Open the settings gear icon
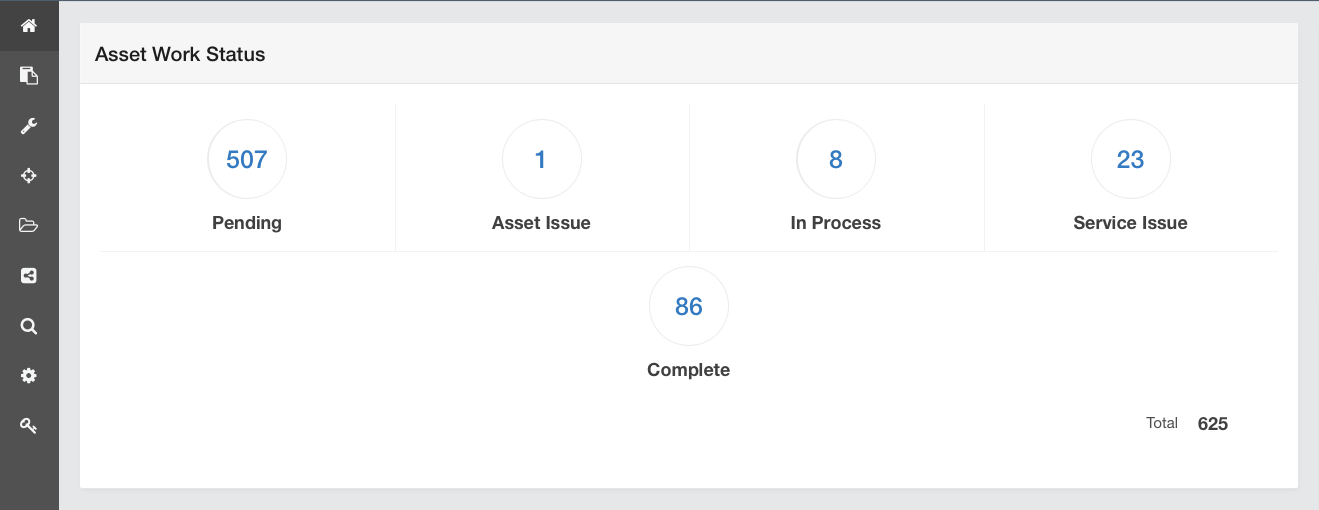The image size is (1319, 510). pyautogui.click(x=29, y=376)
